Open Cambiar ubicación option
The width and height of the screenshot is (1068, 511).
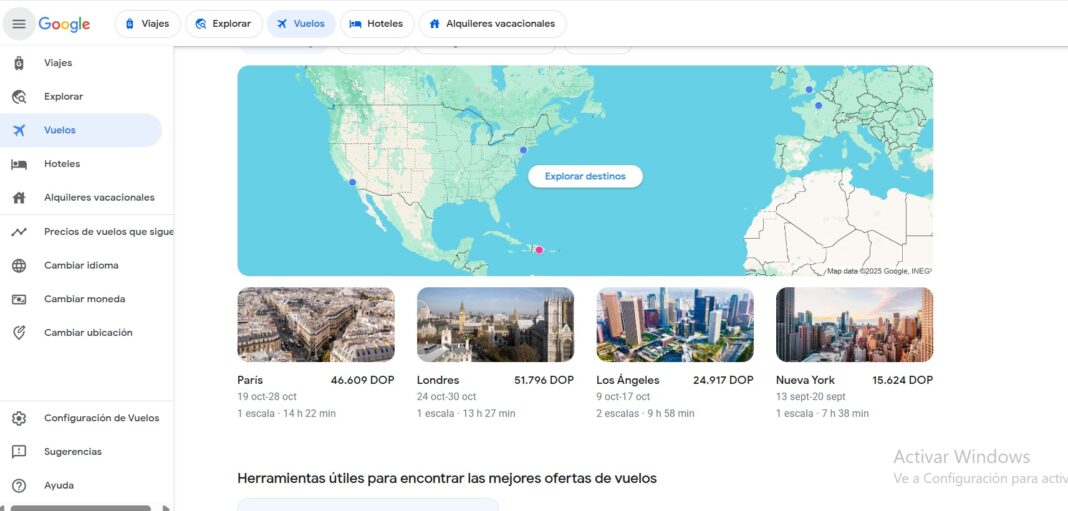pos(89,332)
